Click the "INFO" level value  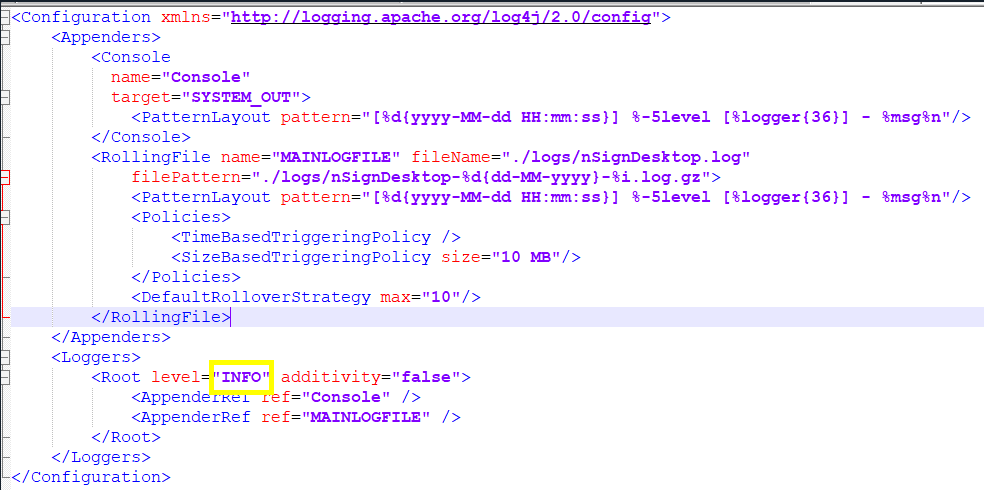click(x=242, y=377)
